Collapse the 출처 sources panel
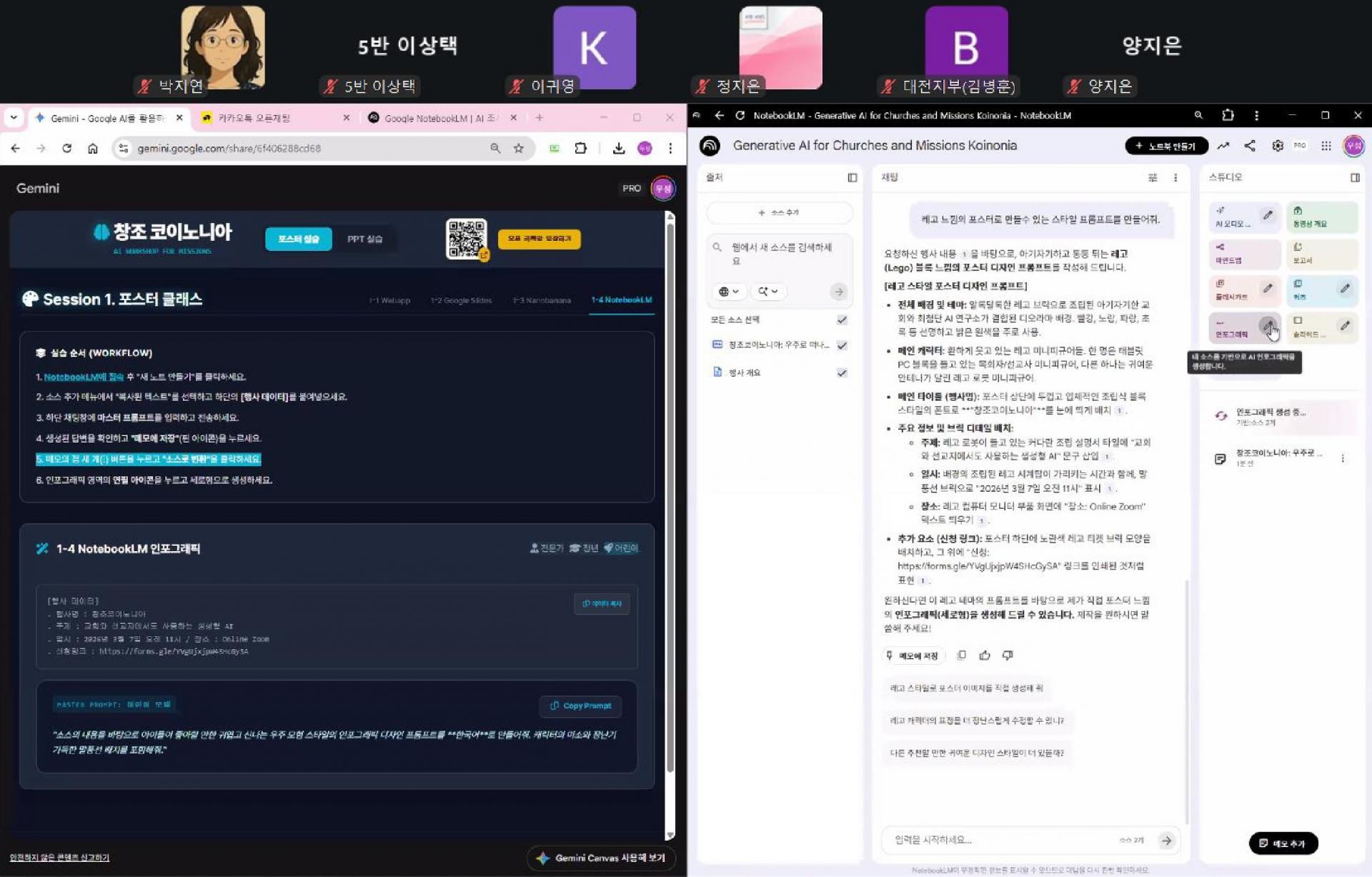1372x877 pixels. tap(852, 177)
